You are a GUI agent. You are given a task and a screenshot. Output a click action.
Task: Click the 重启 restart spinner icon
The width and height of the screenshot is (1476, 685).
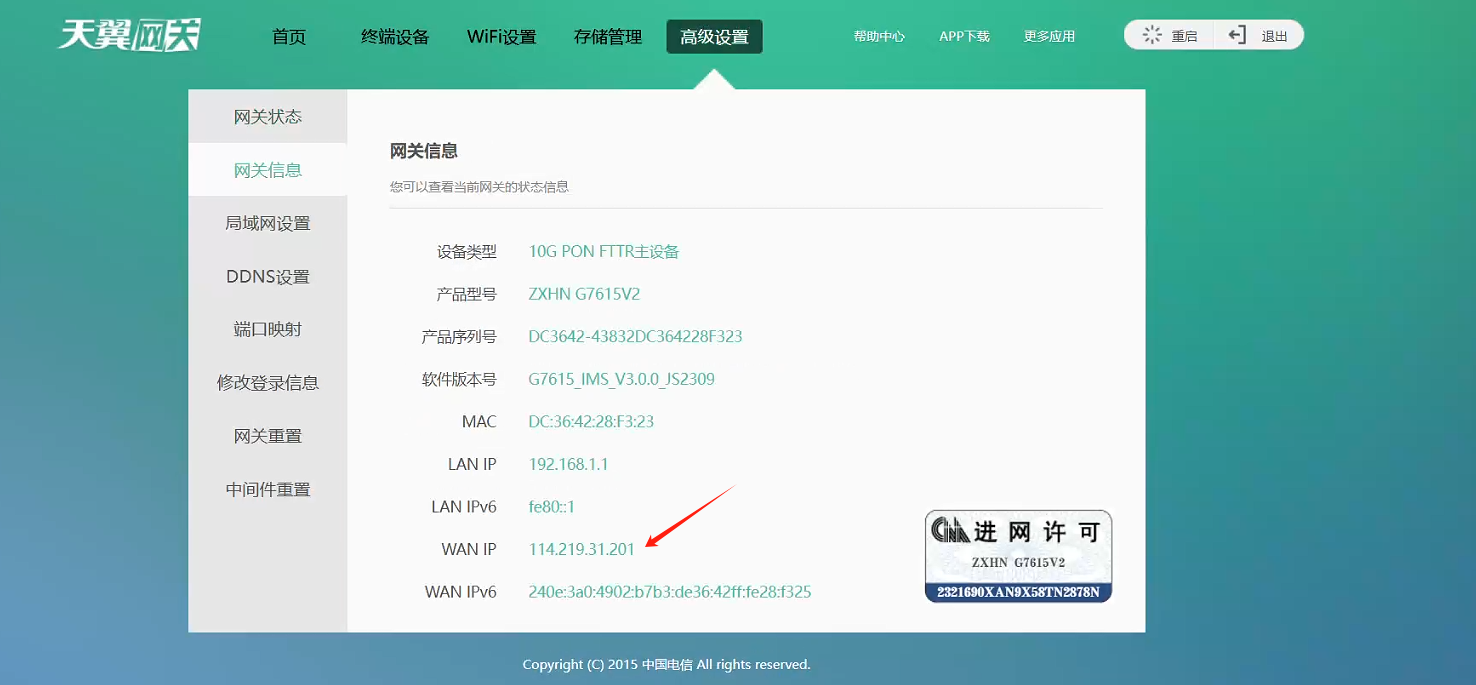(x=1152, y=35)
